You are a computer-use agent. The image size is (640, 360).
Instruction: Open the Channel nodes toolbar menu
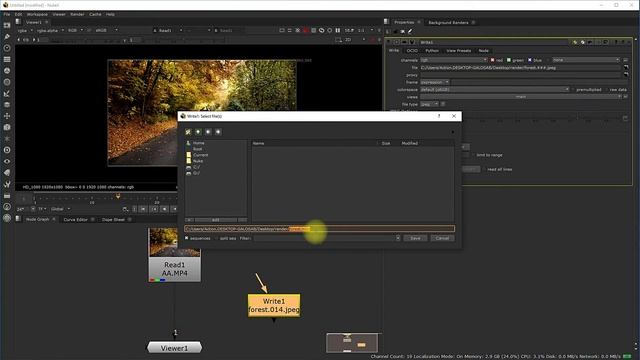click(7, 60)
